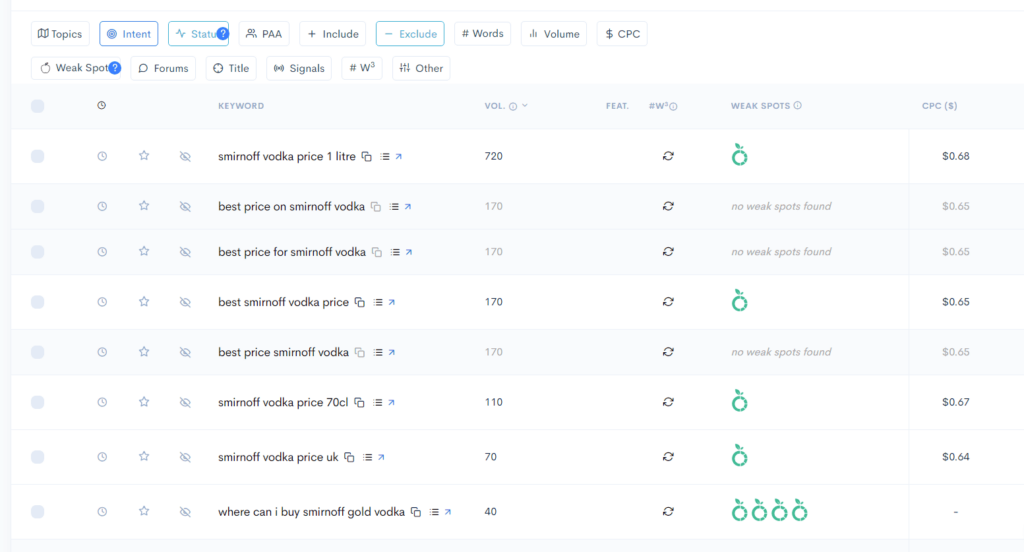Tick checkbox for best smirnoff vodka price
The image size is (1024, 552).
[38, 302]
